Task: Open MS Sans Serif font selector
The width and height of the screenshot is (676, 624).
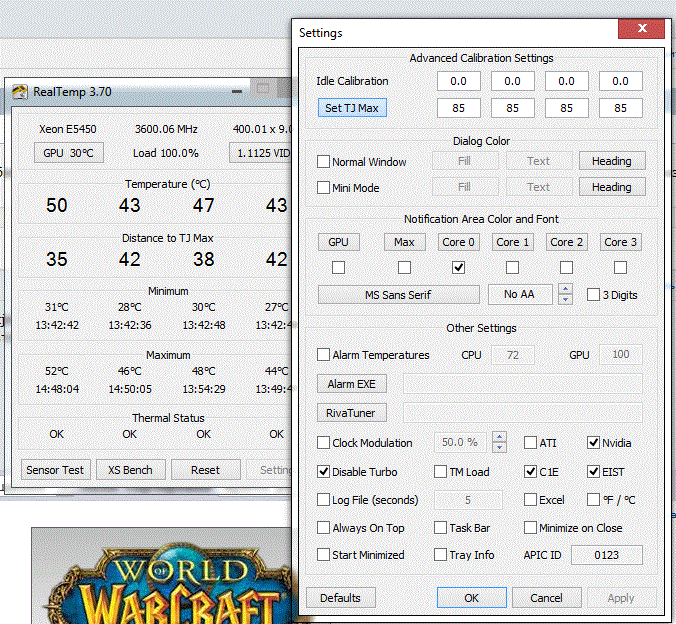Action: point(399,295)
